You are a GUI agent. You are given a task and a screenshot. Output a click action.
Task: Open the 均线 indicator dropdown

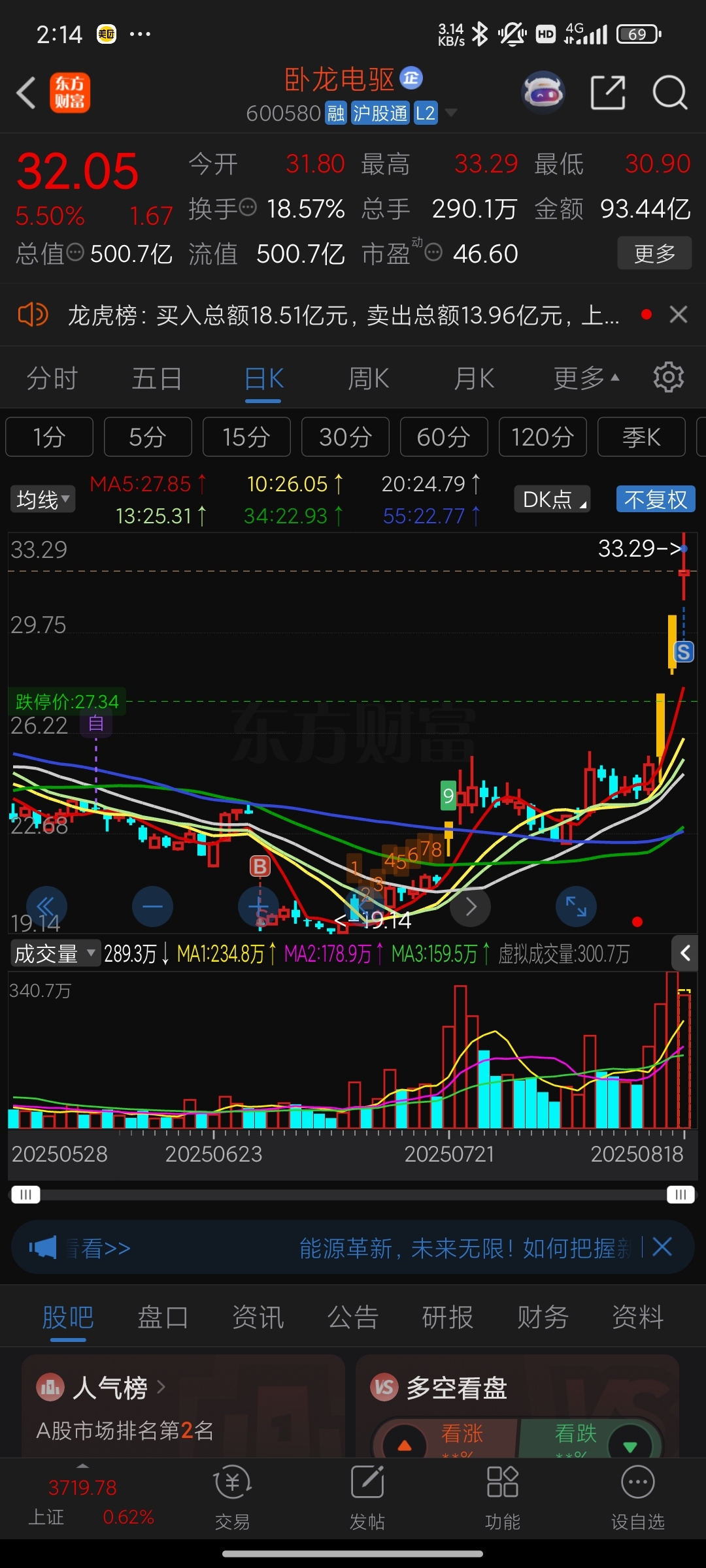42,500
